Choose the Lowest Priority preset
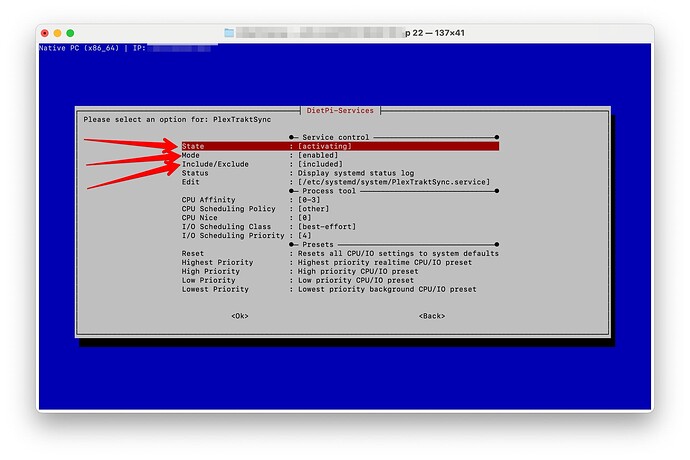This screenshot has height=460, width=690. pos(340,289)
